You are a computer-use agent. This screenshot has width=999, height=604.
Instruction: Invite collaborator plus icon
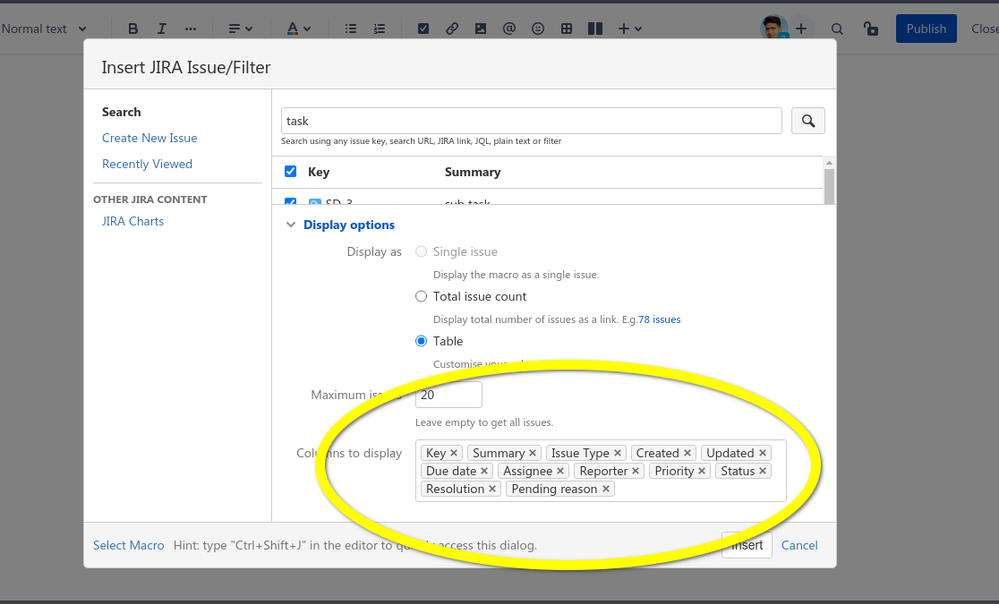(x=801, y=29)
